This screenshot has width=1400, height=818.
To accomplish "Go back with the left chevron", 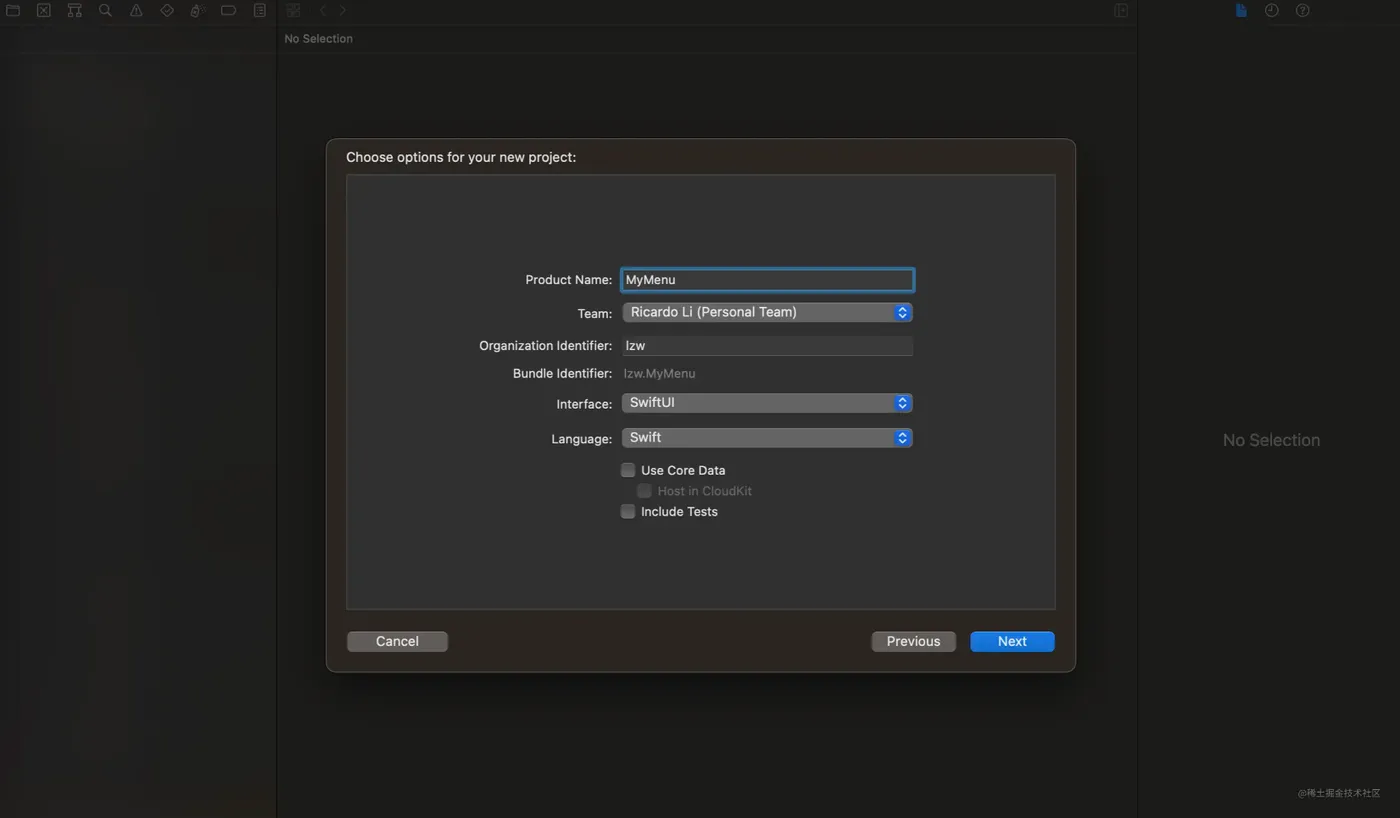I will [323, 10].
